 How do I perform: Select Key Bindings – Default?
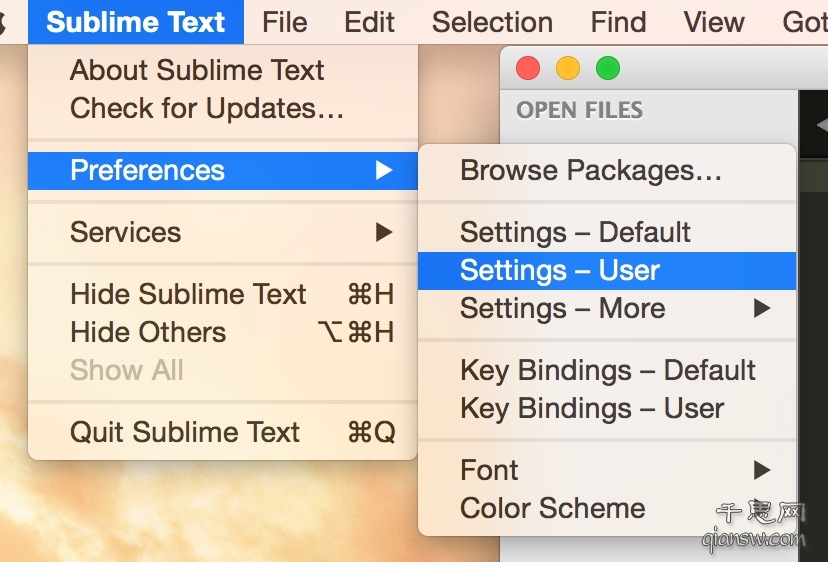607,370
